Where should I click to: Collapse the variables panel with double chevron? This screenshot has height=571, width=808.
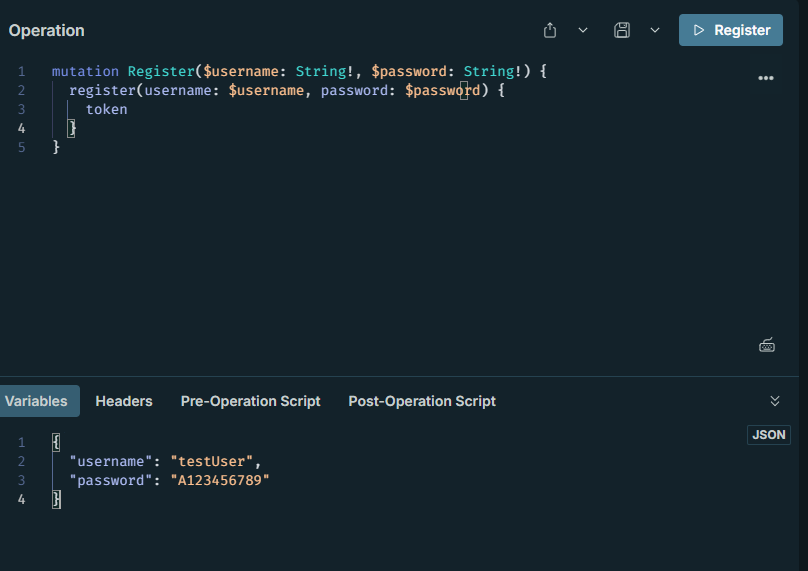point(775,401)
